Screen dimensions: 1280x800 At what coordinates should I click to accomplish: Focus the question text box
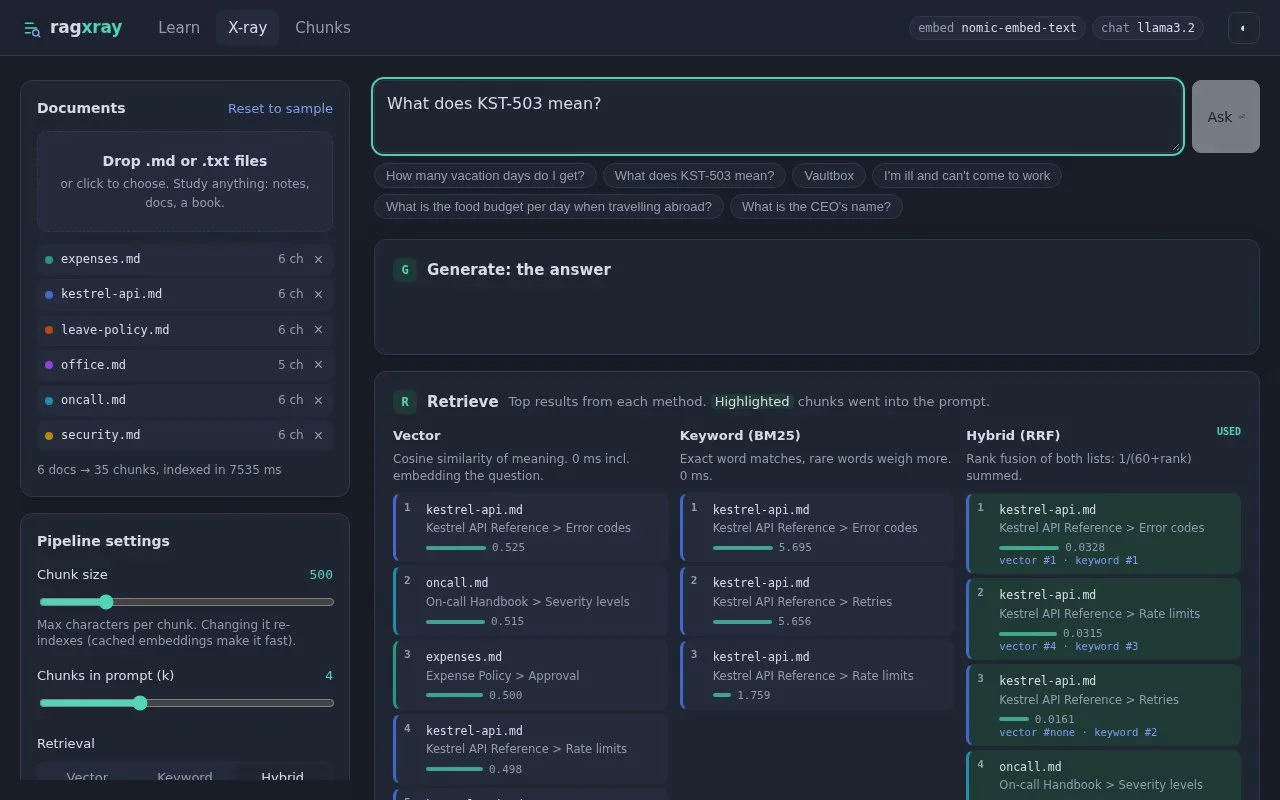tap(778, 117)
